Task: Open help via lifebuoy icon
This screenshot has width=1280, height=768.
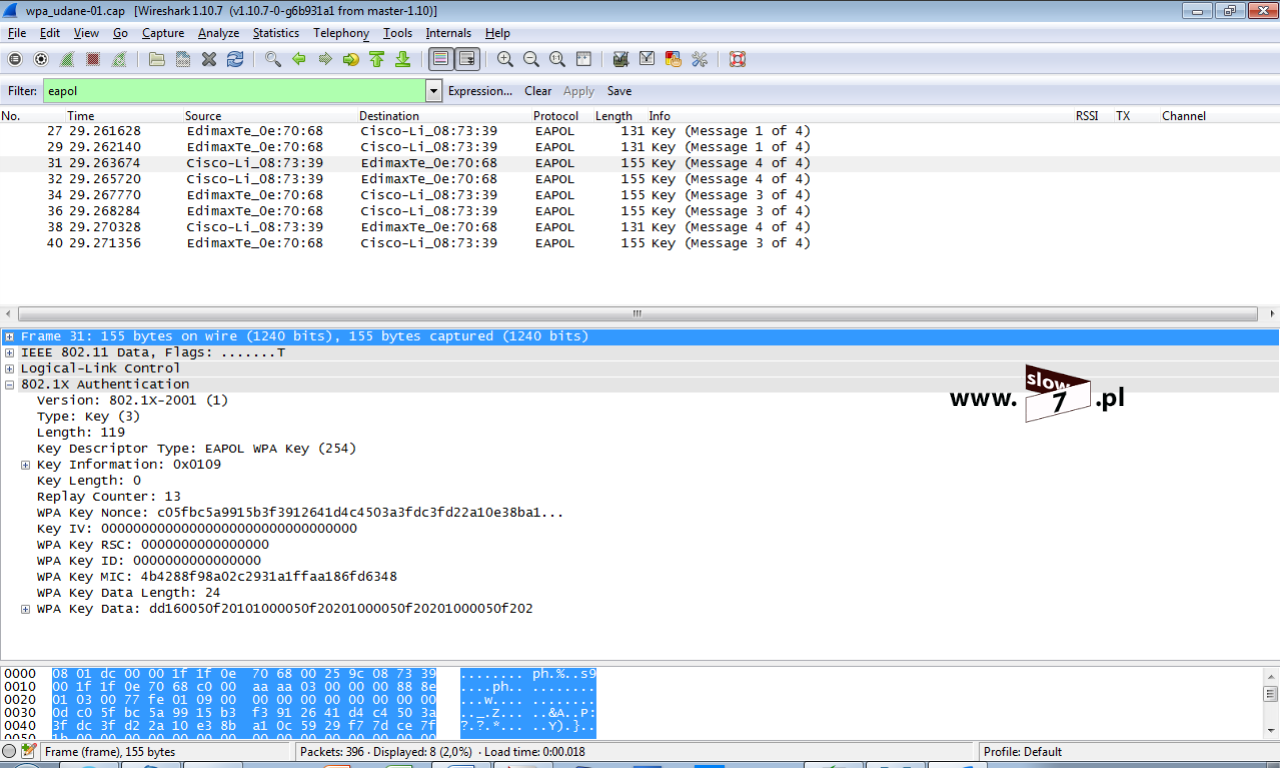Action: pyautogui.click(x=737, y=59)
